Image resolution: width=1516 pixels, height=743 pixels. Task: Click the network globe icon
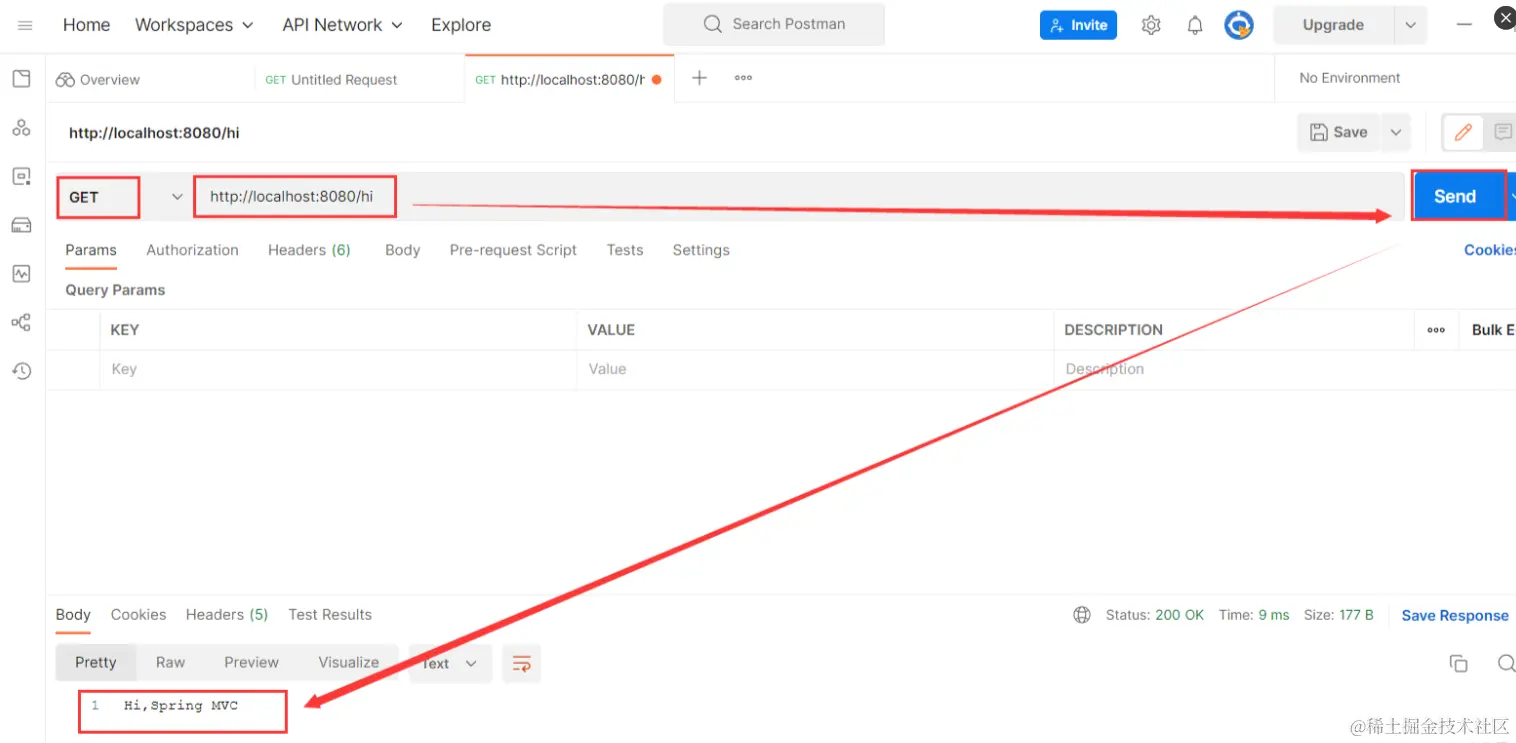click(1082, 615)
